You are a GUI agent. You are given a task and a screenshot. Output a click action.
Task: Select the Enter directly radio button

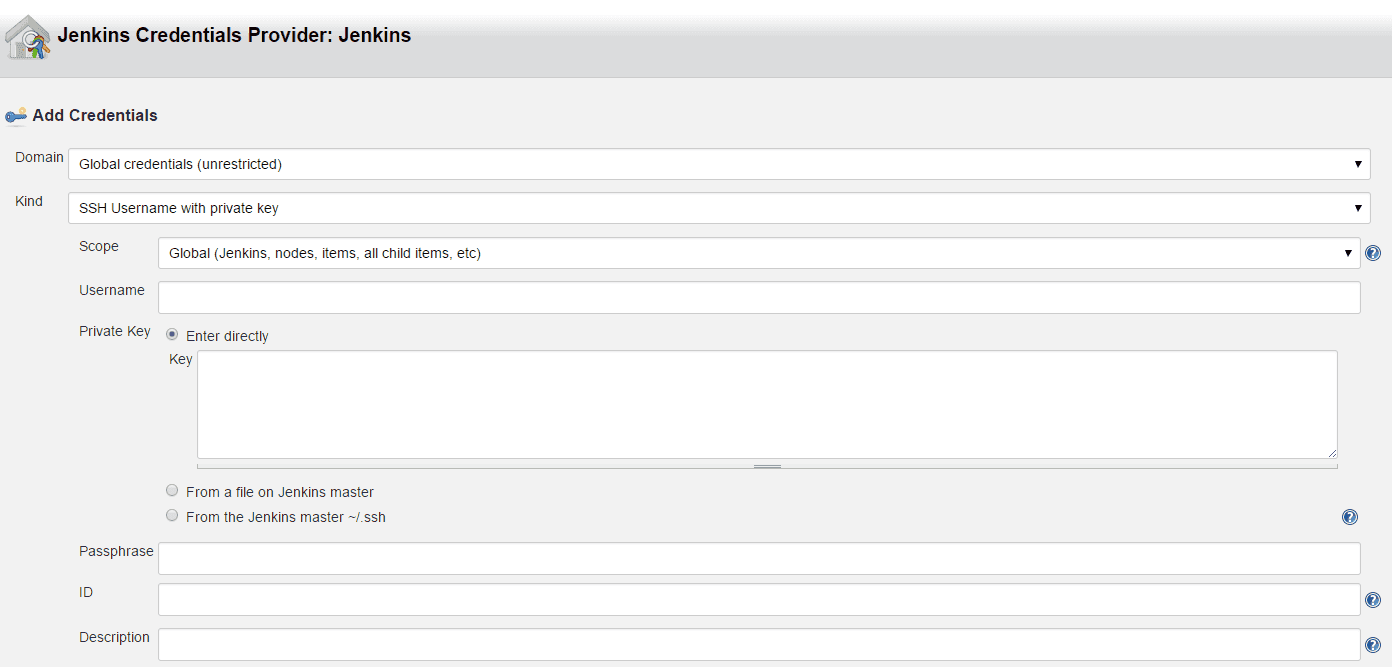[172, 335]
